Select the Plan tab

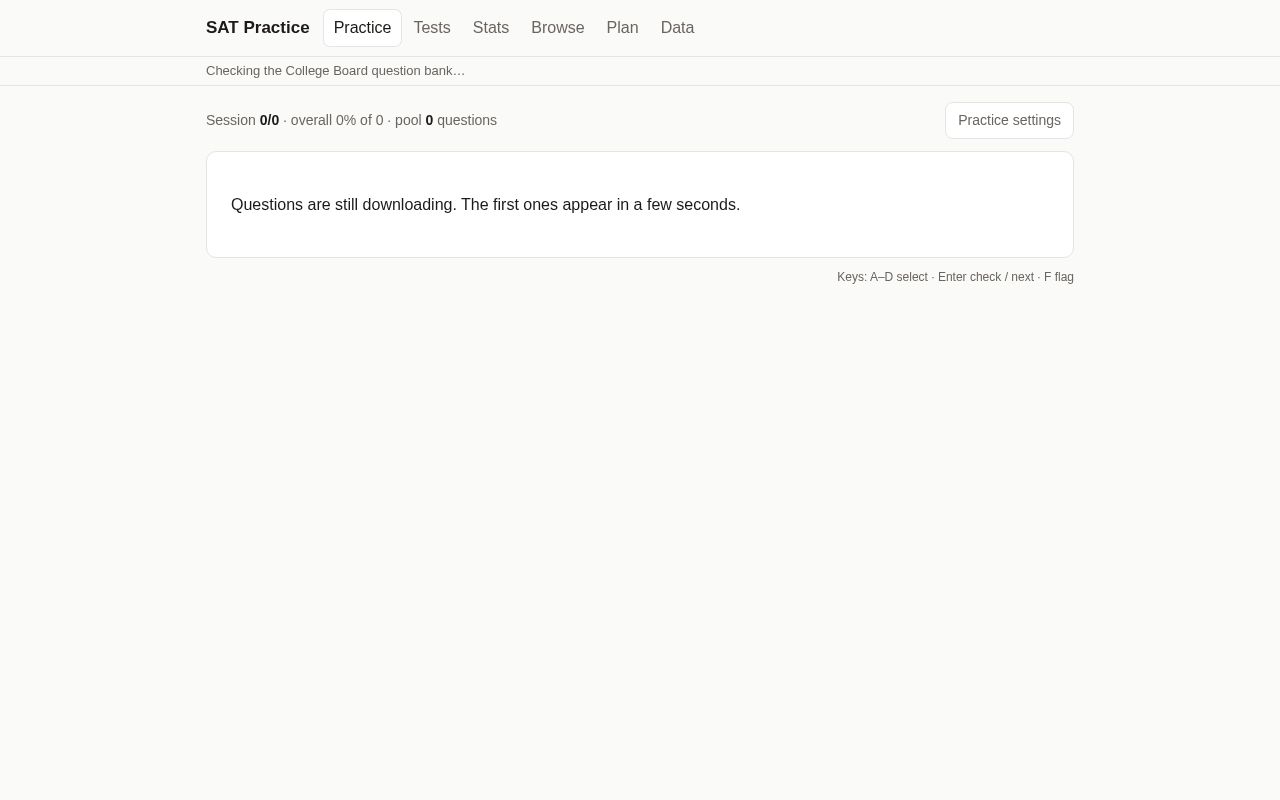tap(622, 28)
